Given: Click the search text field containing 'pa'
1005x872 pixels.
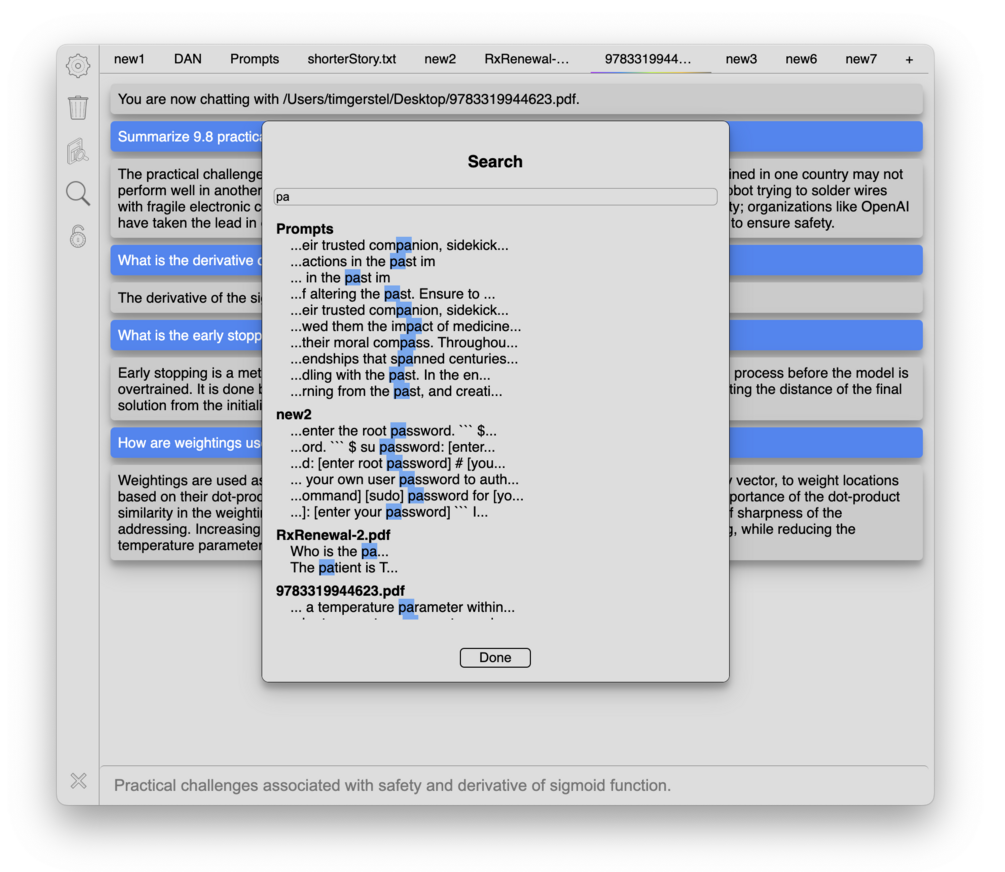Looking at the screenshot, I should (495, 197).
